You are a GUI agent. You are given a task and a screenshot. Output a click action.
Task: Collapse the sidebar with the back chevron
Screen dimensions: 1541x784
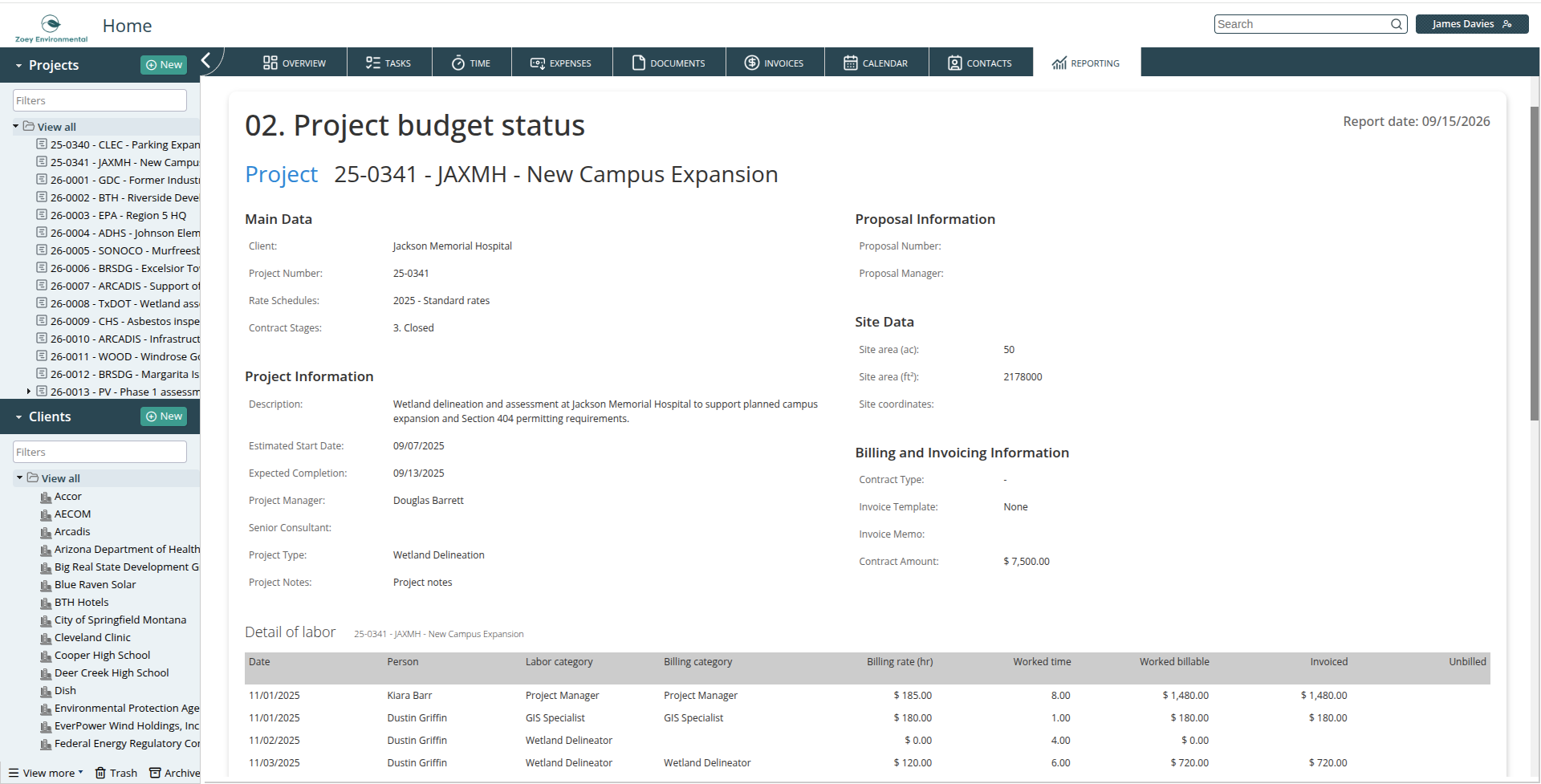click(206, 60)
